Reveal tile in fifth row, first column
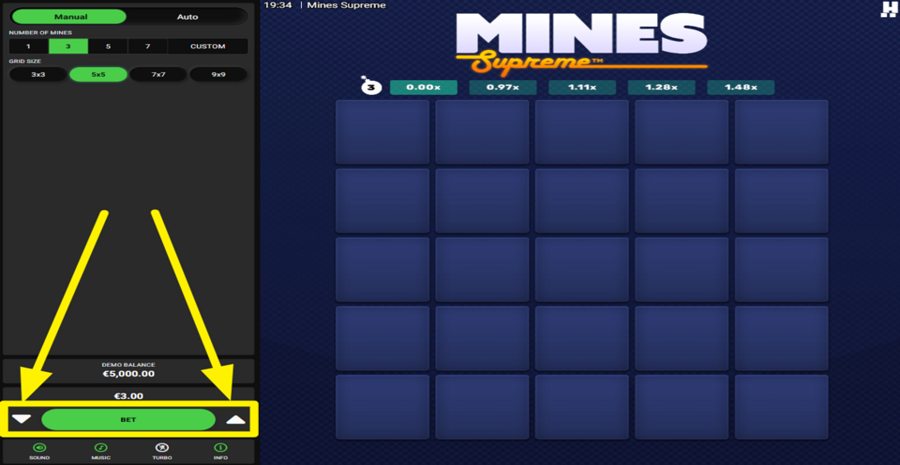This screenshot has width=900, height=465. tap(382, 407)
